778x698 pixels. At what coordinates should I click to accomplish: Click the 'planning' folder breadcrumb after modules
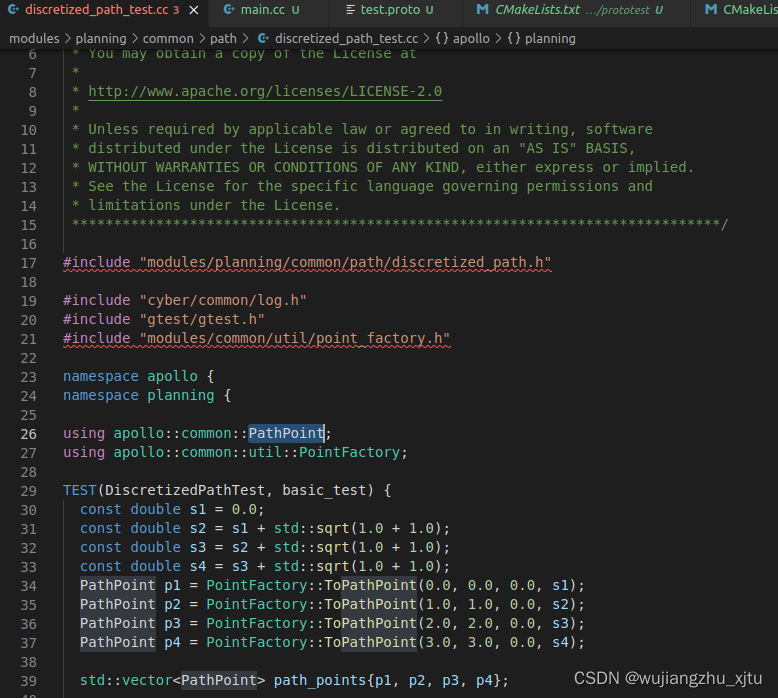(x=101, y=39)
